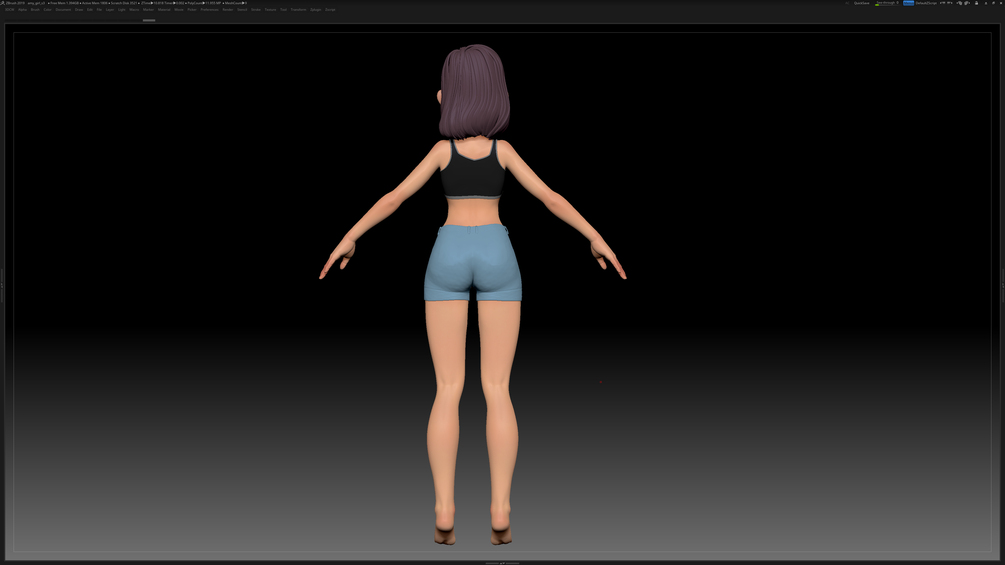Open the Material menu
The width and height of the screenshot is (1005, 565).
(x=164, y=10)
